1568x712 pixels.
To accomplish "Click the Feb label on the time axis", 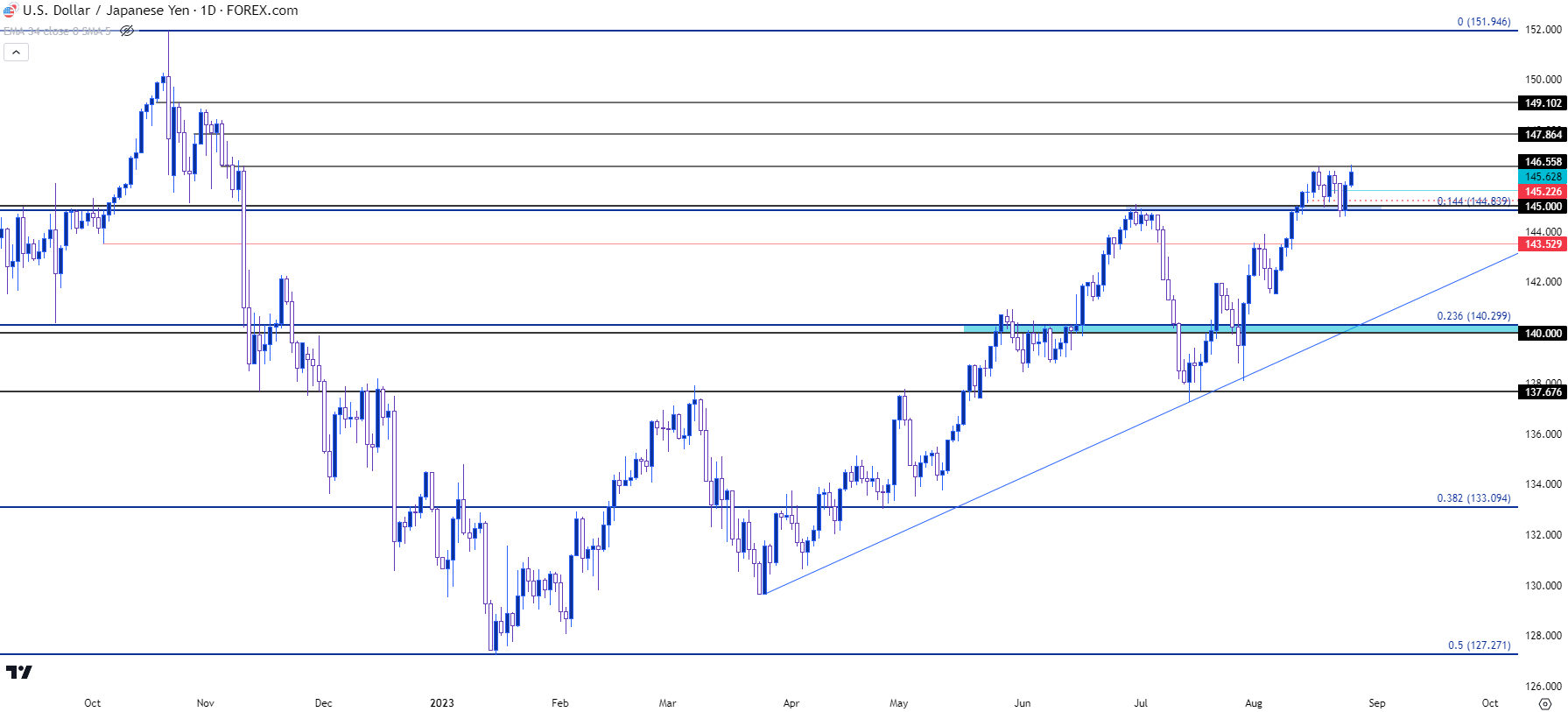I will click(560, 703).
